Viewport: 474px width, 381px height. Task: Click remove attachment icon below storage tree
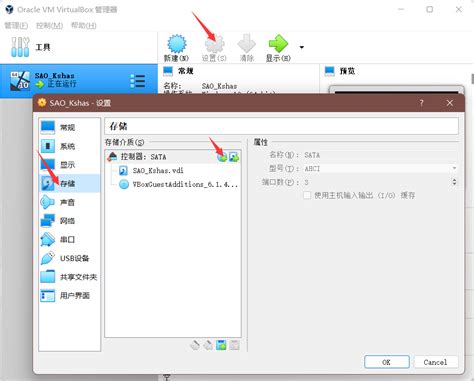coord(234,345)
